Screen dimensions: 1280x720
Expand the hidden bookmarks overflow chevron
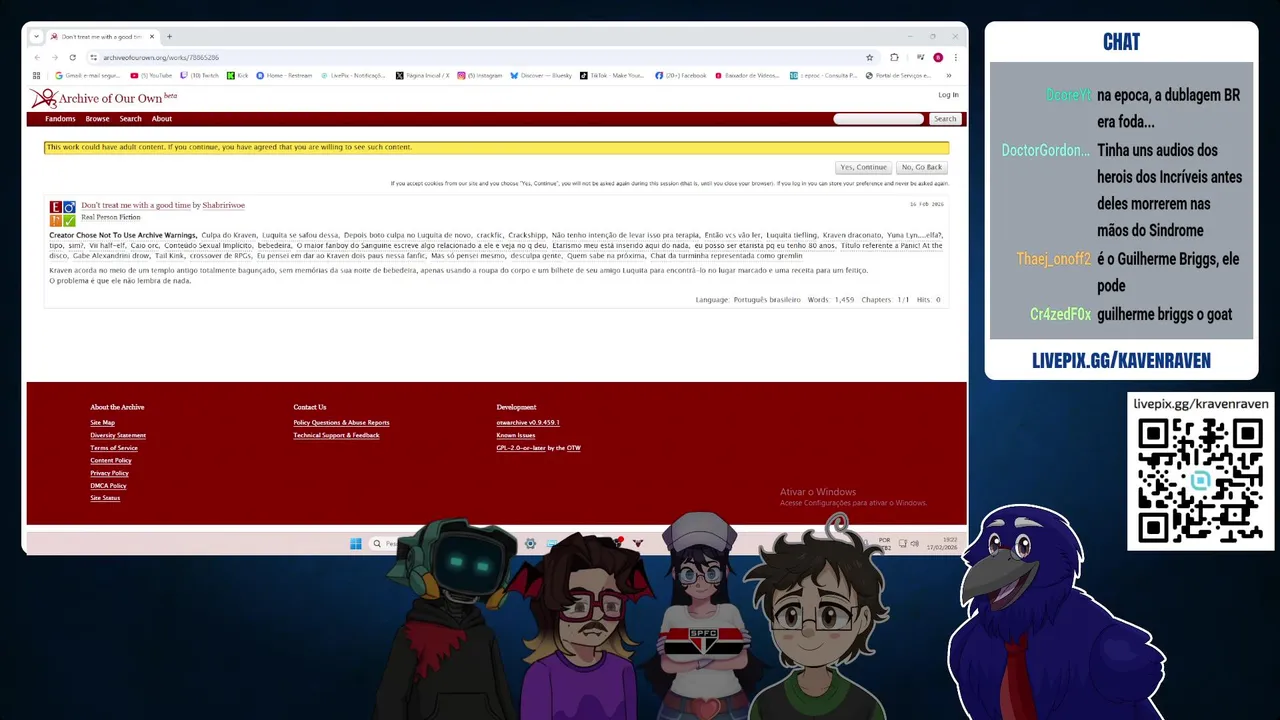coord(948,75)
